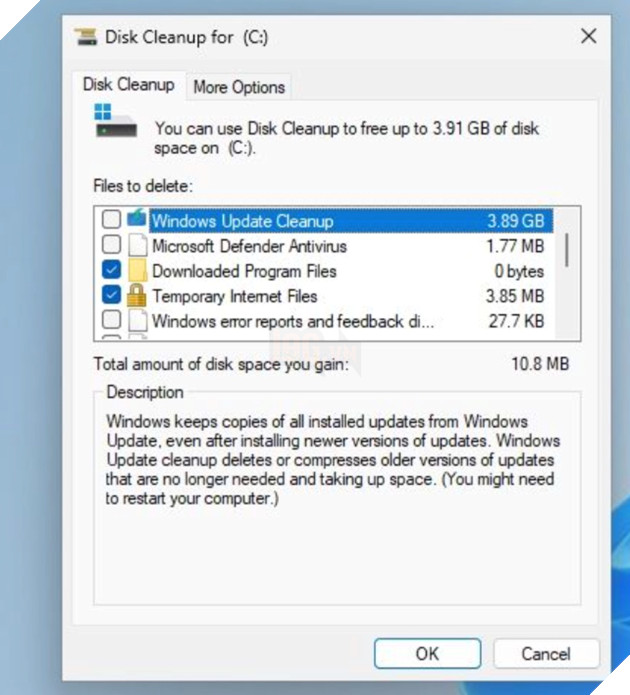
Task: Check Windows error reports and feedback checkbox
Action: tap(111, 320)
